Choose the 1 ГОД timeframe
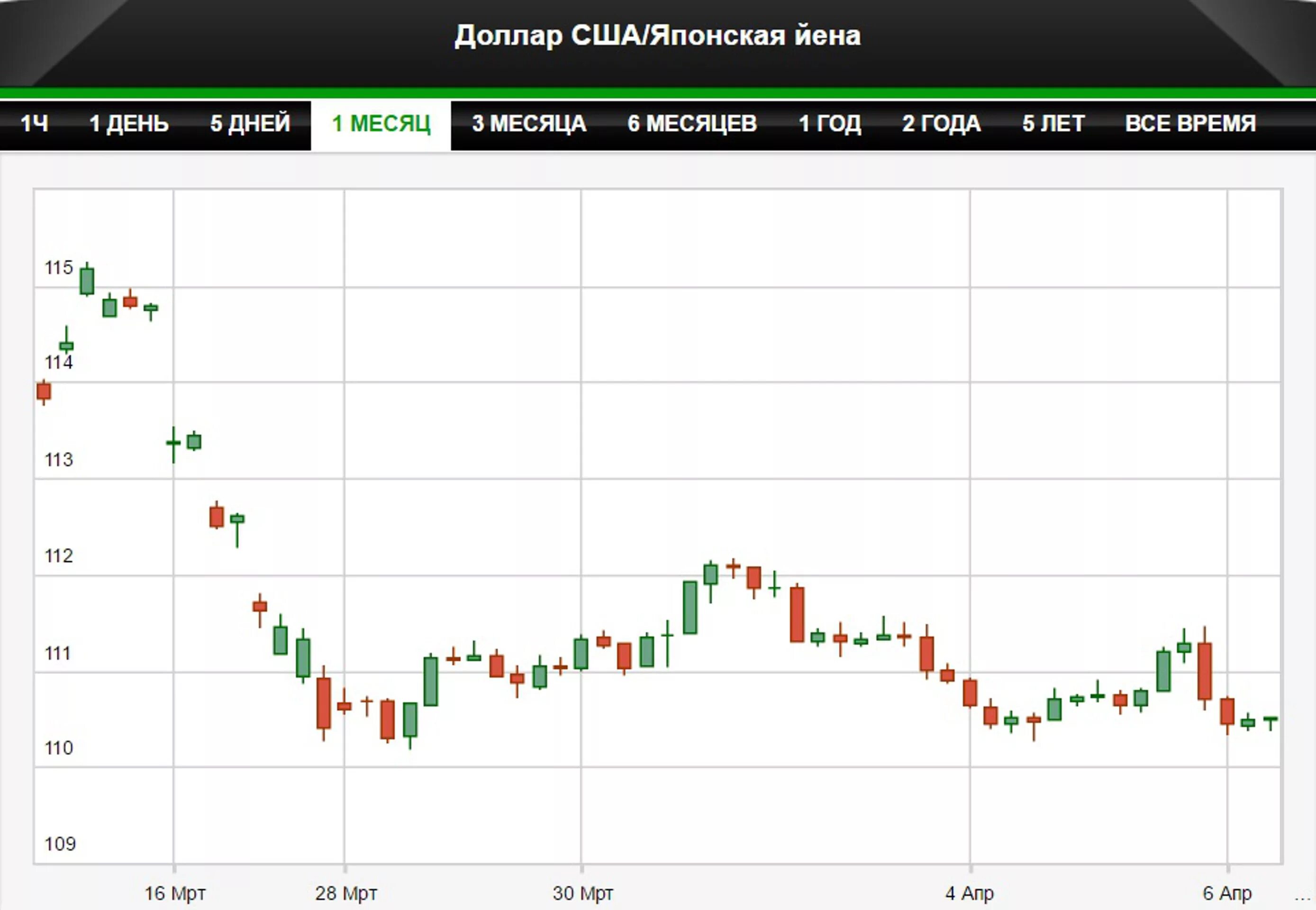The image size is (1316, 910). (x=829, y=124)
